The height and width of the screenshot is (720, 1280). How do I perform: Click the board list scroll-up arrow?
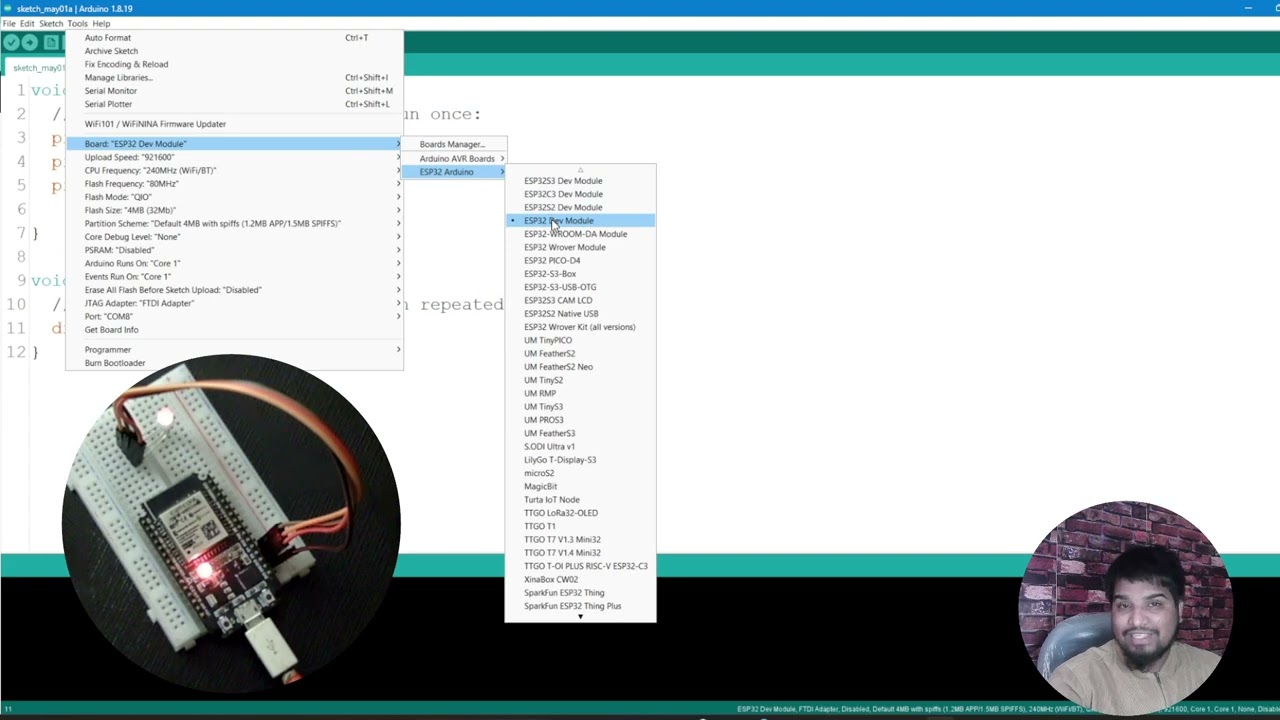pyautogui.click(x=580, y=170)
